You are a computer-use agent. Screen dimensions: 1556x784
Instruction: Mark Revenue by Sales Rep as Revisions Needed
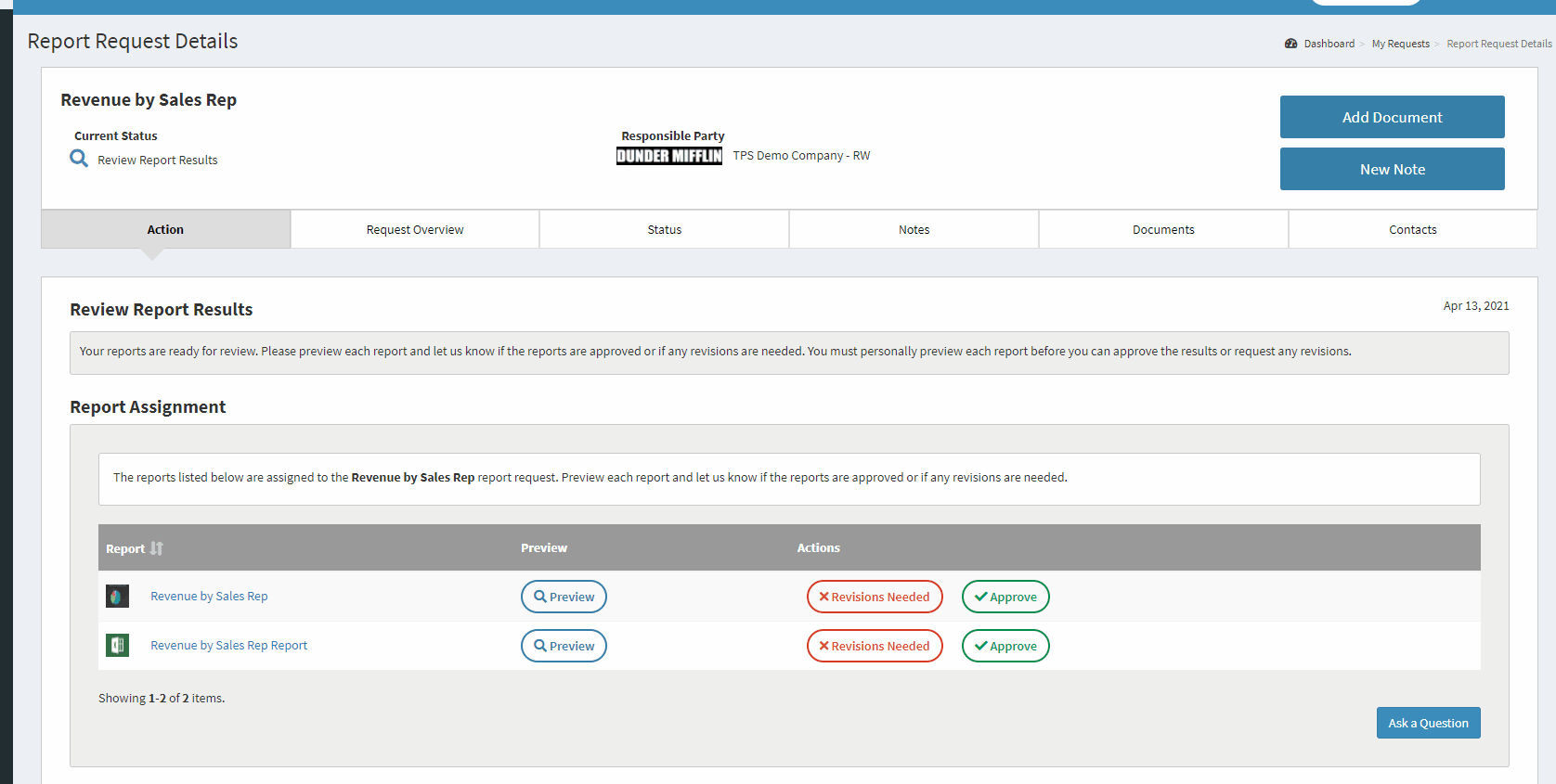tap(874, 597)
